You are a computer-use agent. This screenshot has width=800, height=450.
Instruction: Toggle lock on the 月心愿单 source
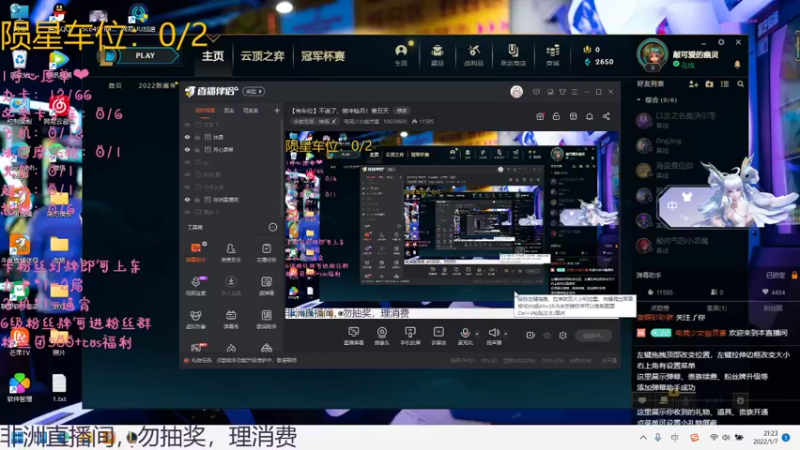[x=197, y=149]
